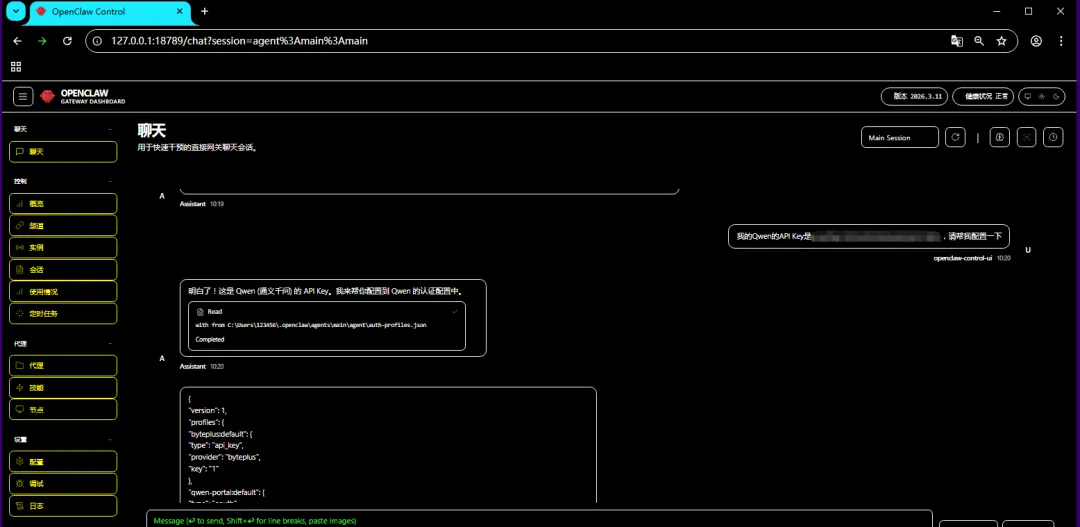
Task: Open the 代理 agents page via the folder icon
Action: (63, 366)
